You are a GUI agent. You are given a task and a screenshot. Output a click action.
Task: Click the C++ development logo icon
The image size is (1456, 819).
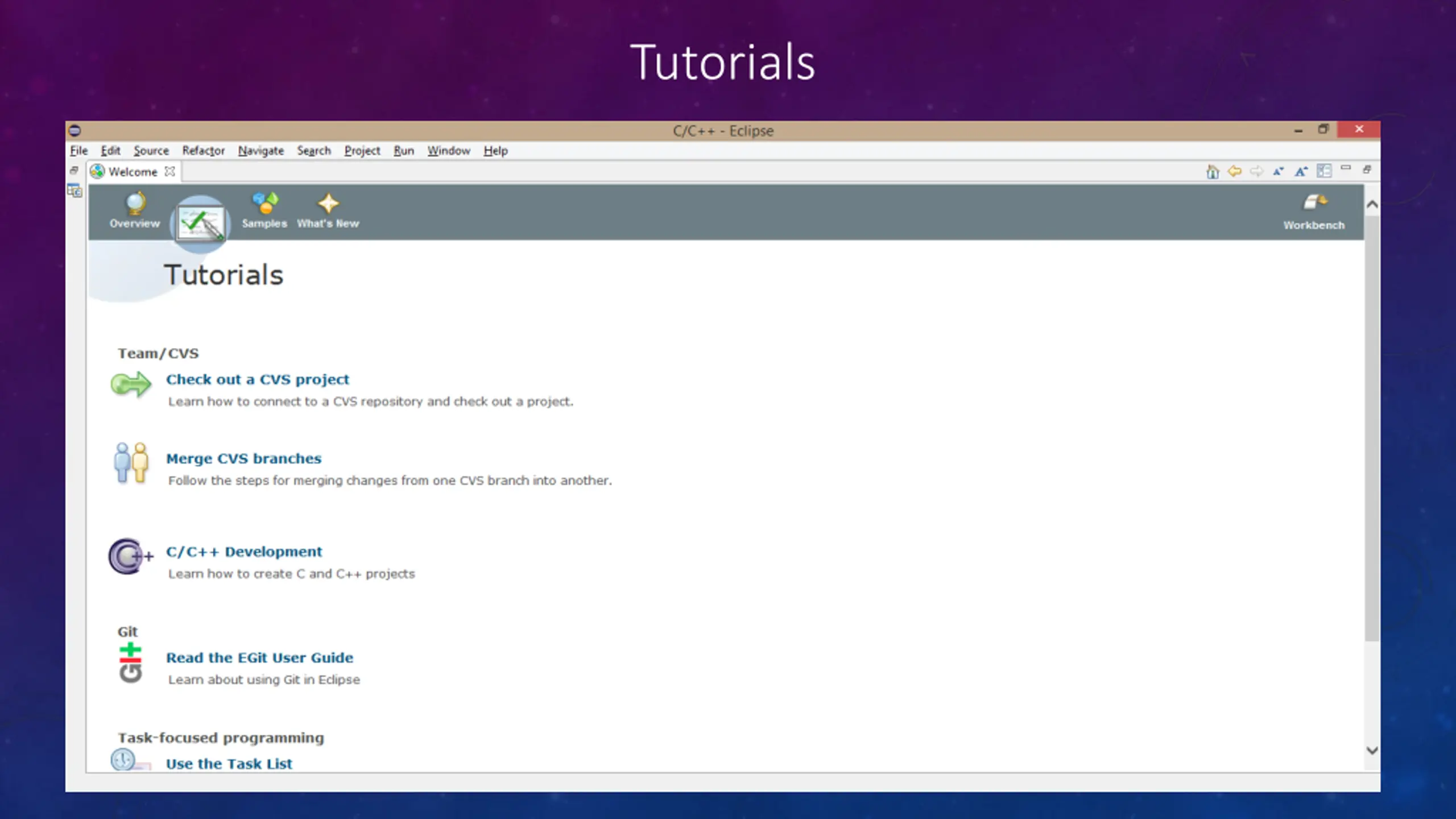(131, 556)
